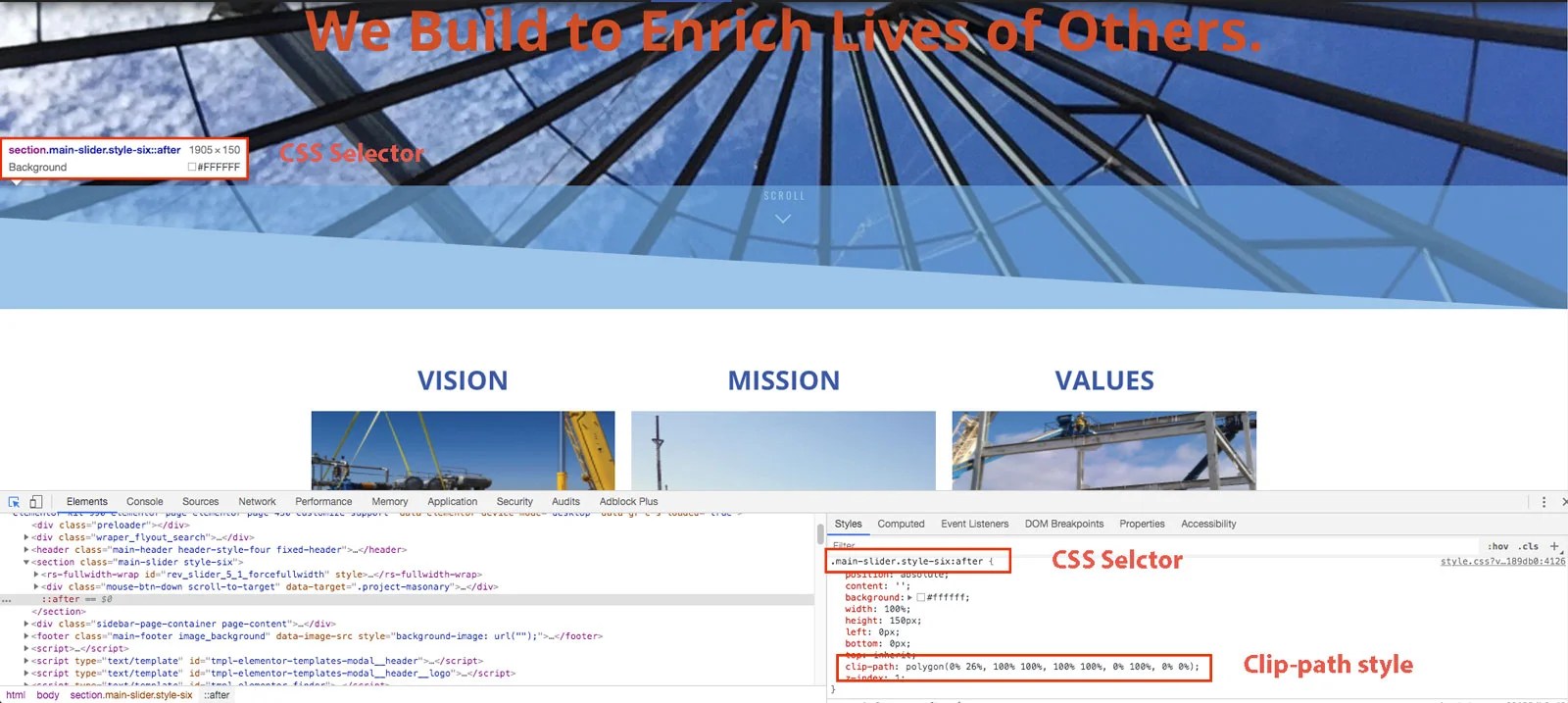Click the Vision crane thumbnail image

pyautogui.click(x=463, y=450)
